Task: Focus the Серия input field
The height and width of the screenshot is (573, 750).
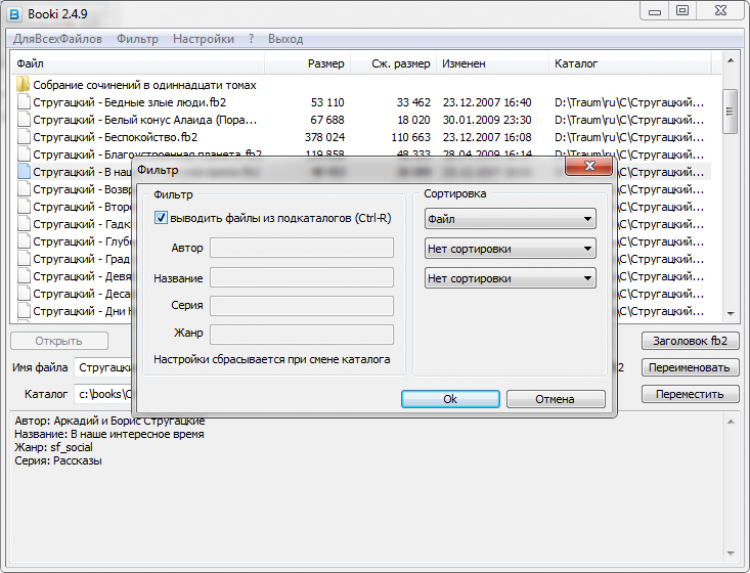Action: (302, 306)
